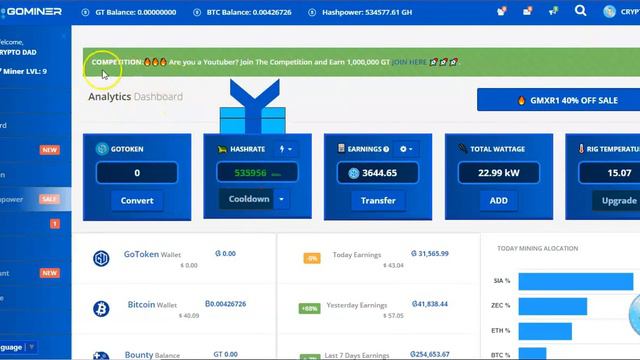The image size is (640, 360).
Task: Open the Hashrate lightning dropdown
Action: 286,149
